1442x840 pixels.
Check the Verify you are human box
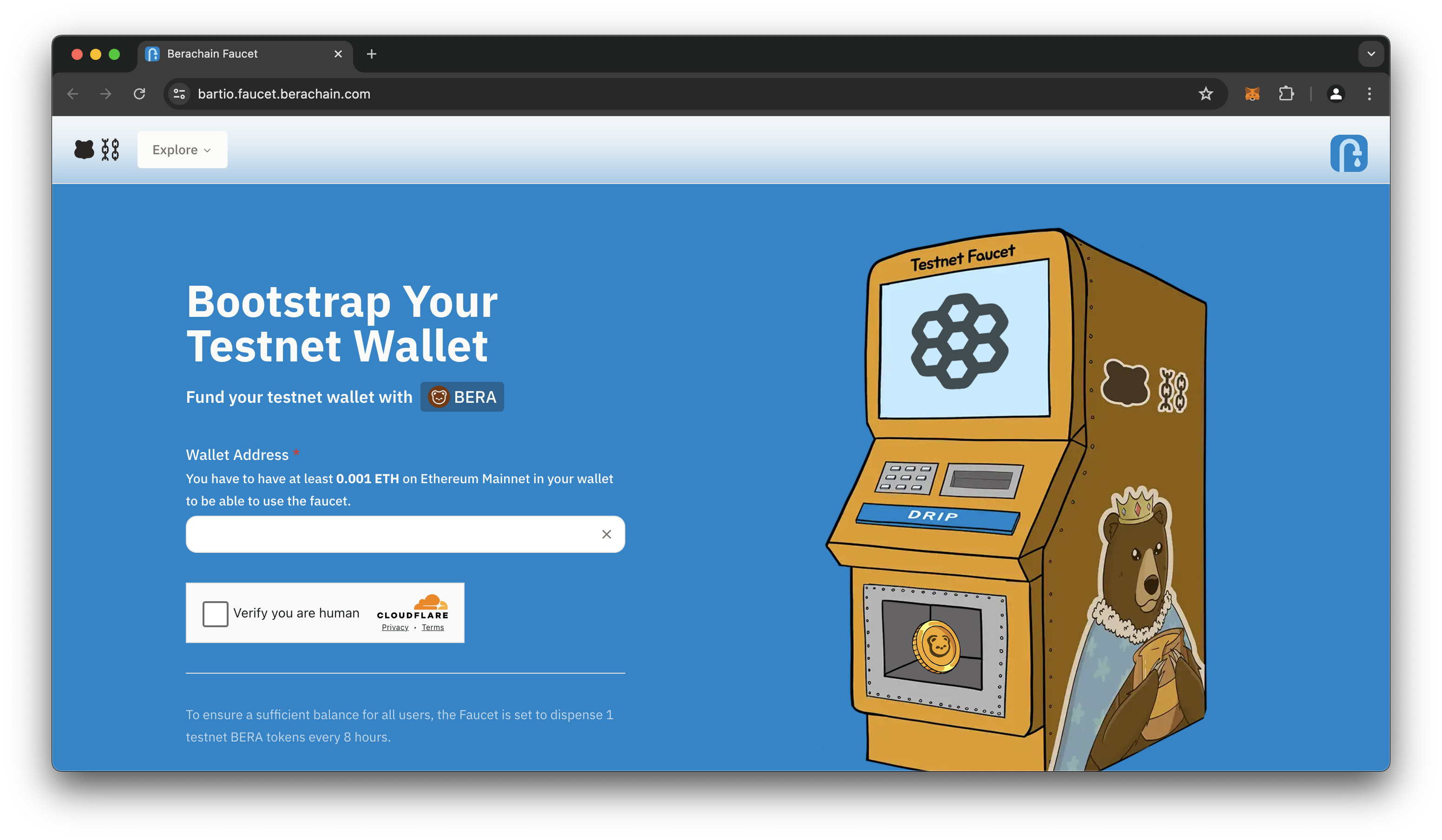pyautogui.click(x=215, y=614)
